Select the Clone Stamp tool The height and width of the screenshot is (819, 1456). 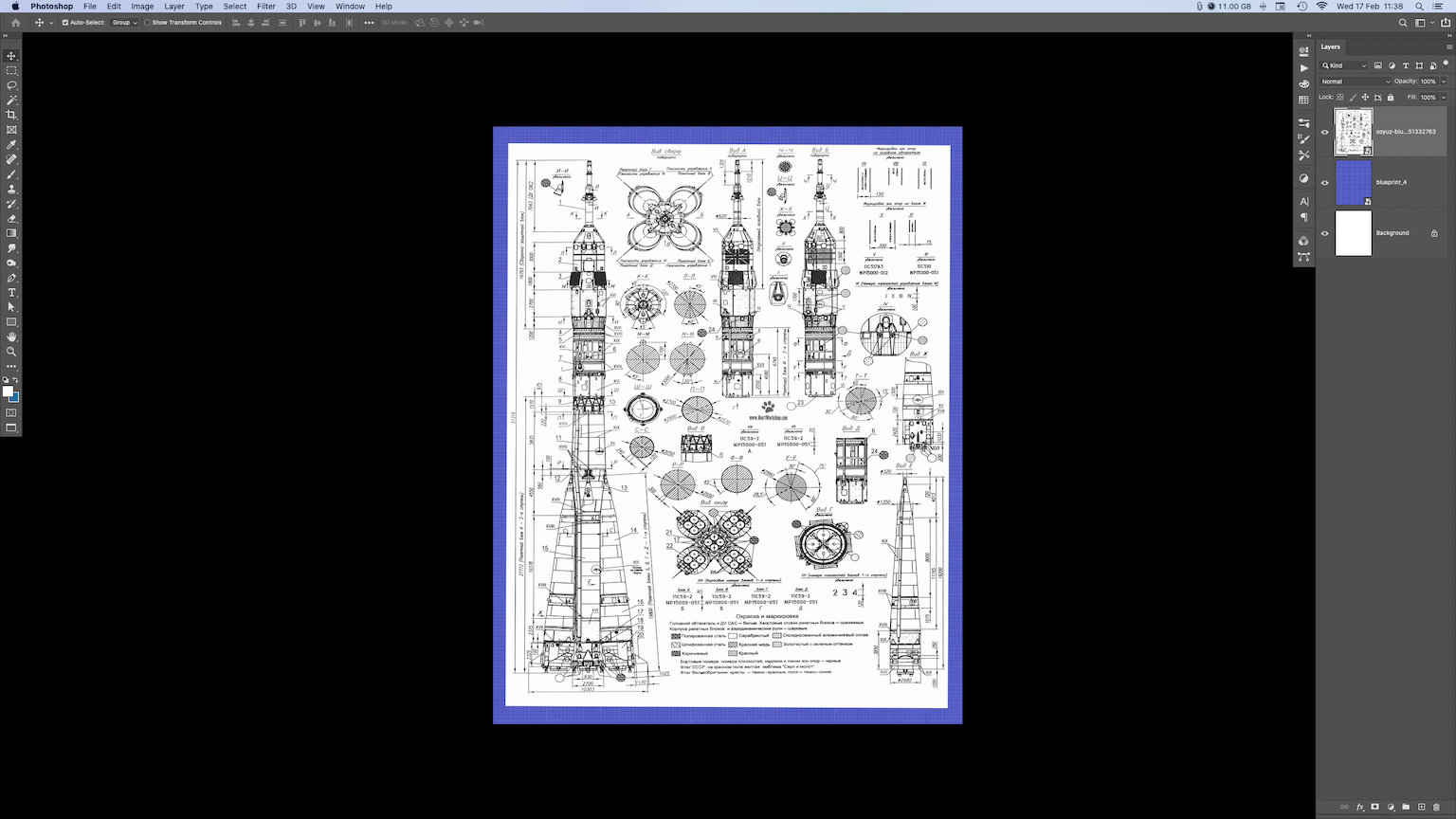(x=11, y=189)
